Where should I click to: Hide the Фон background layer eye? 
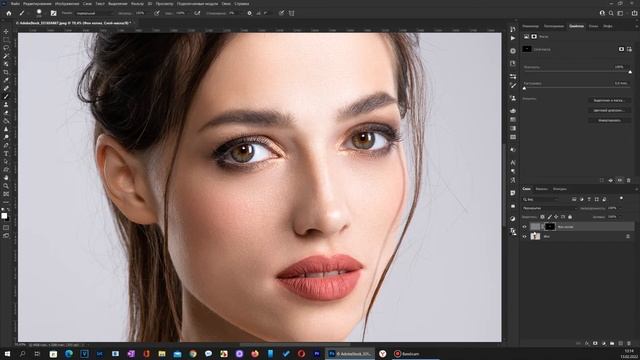coord(524,236)
